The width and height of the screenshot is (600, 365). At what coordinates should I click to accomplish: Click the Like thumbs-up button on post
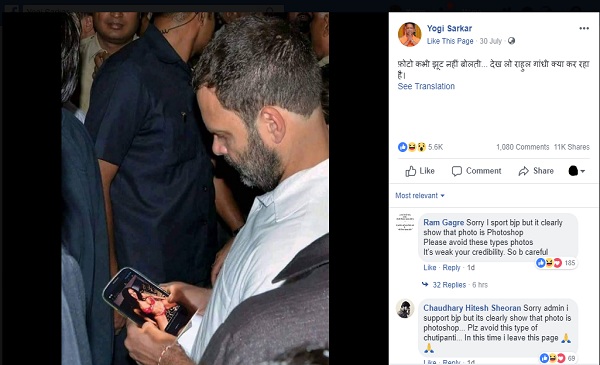[420, 171]
